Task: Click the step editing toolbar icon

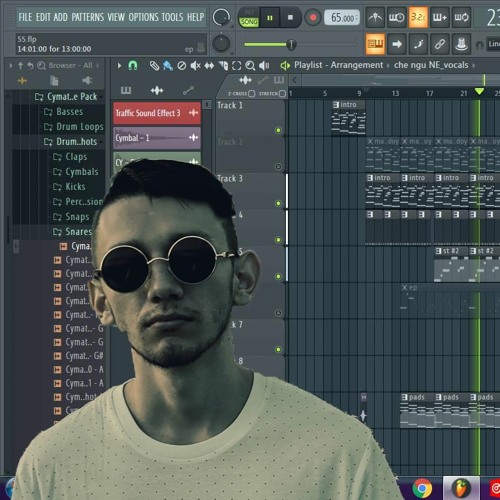Action: click(x=418, y=44)
